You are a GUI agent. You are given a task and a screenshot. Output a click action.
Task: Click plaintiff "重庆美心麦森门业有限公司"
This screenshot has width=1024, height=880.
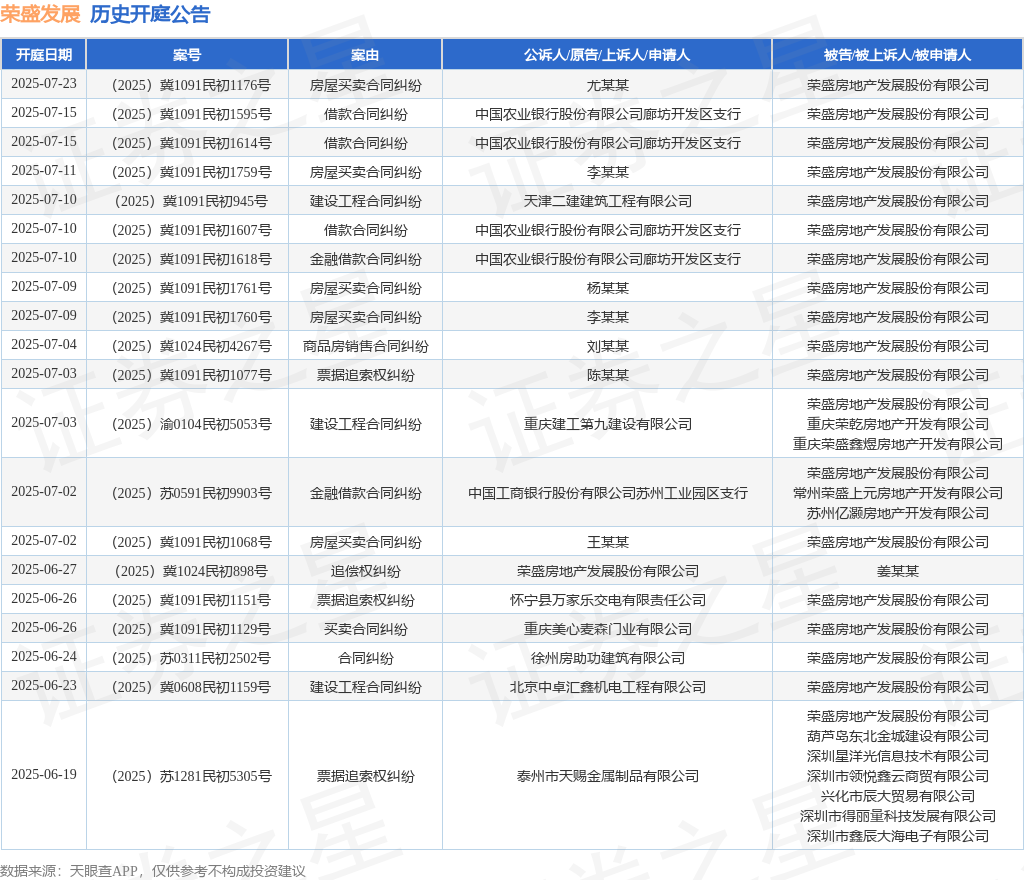607,629
